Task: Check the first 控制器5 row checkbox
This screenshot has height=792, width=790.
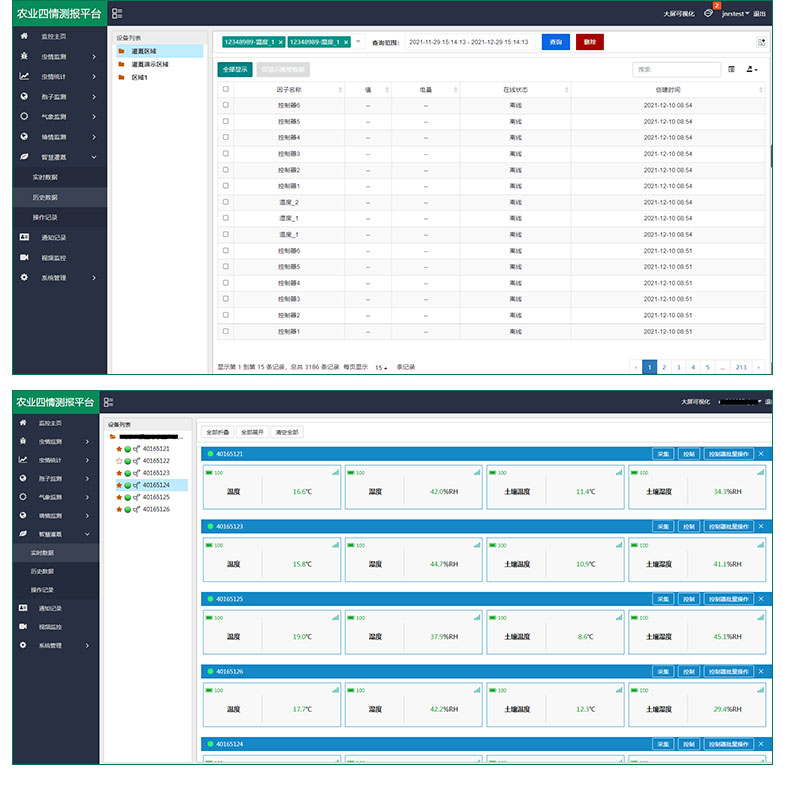Action: (225, 121)
